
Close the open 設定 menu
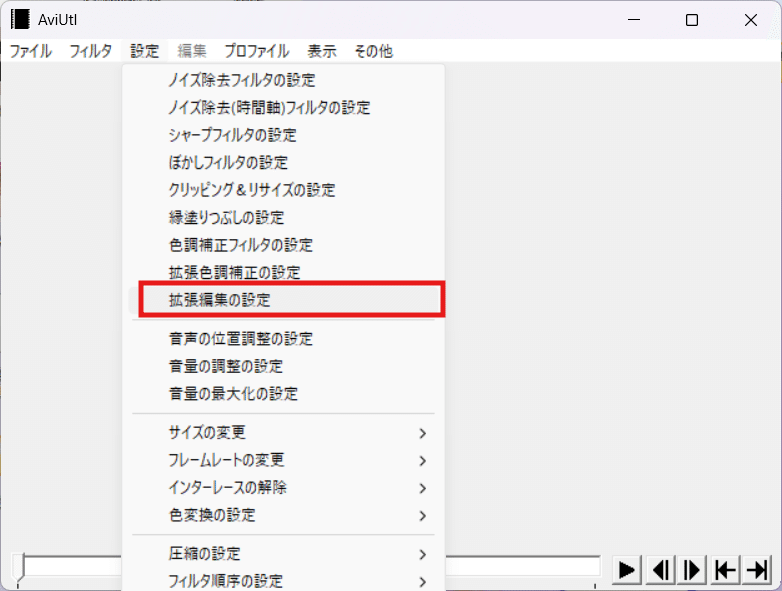click(x=145, y=51)
